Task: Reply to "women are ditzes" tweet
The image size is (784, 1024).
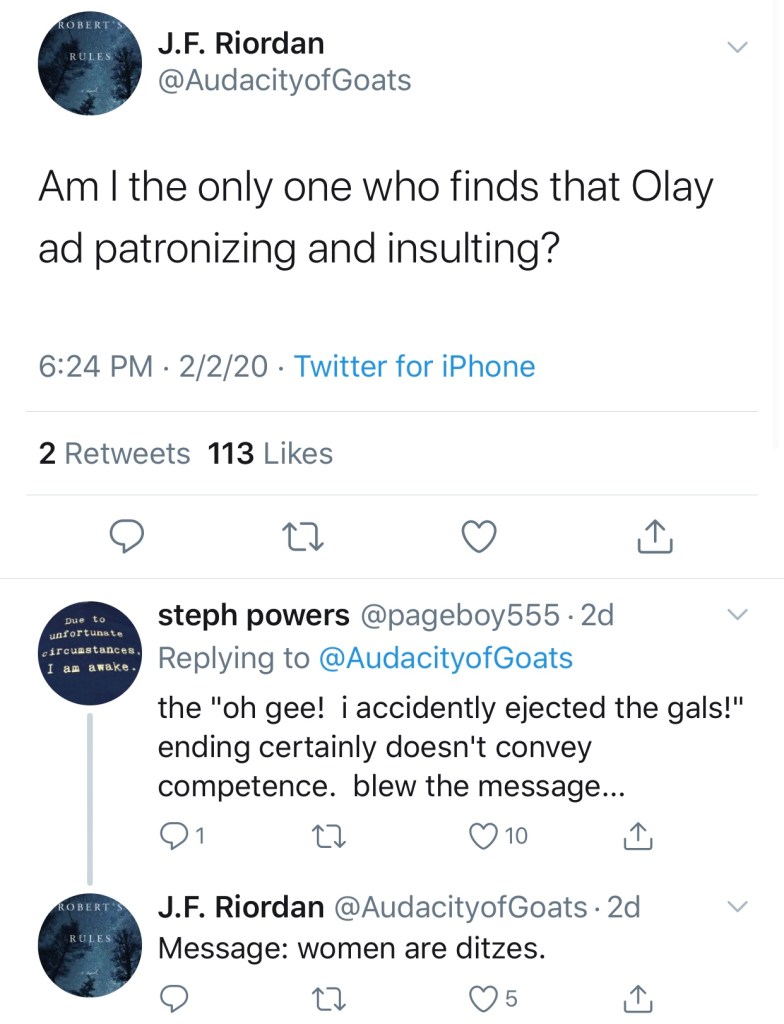Action: coord(176,997)
